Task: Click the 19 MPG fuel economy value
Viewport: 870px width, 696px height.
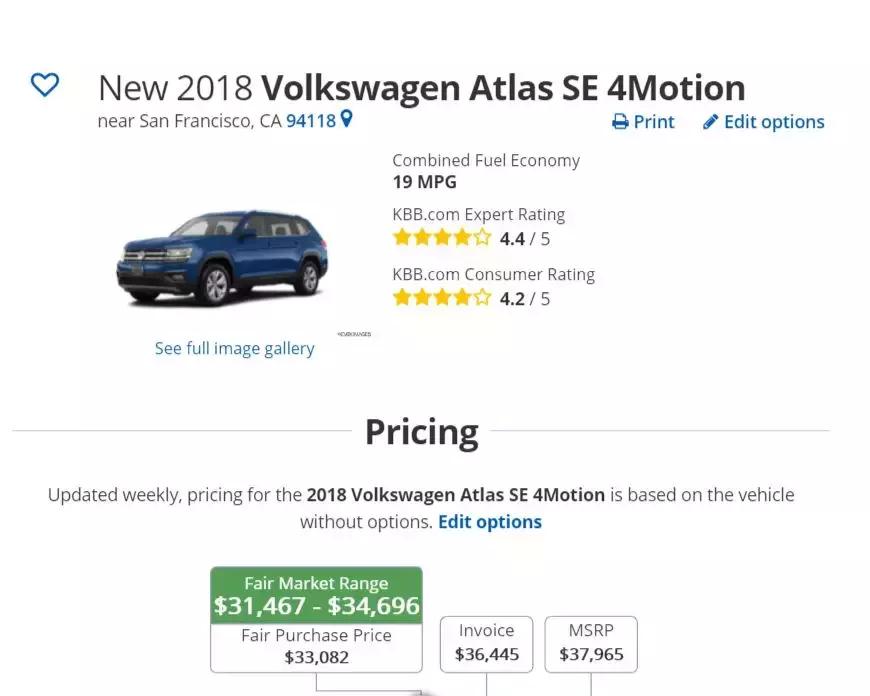Action: (x=424, y=182)
